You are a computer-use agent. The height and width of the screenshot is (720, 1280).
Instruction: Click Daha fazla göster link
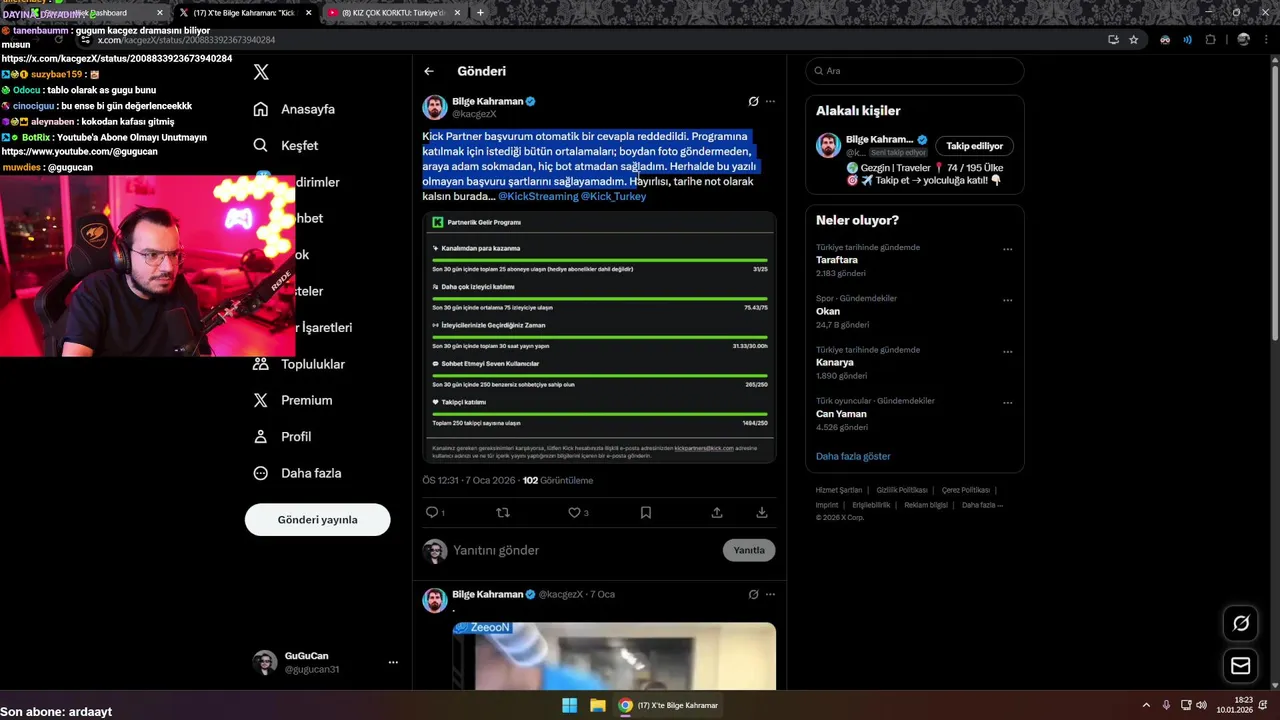(x=853, y=456)
